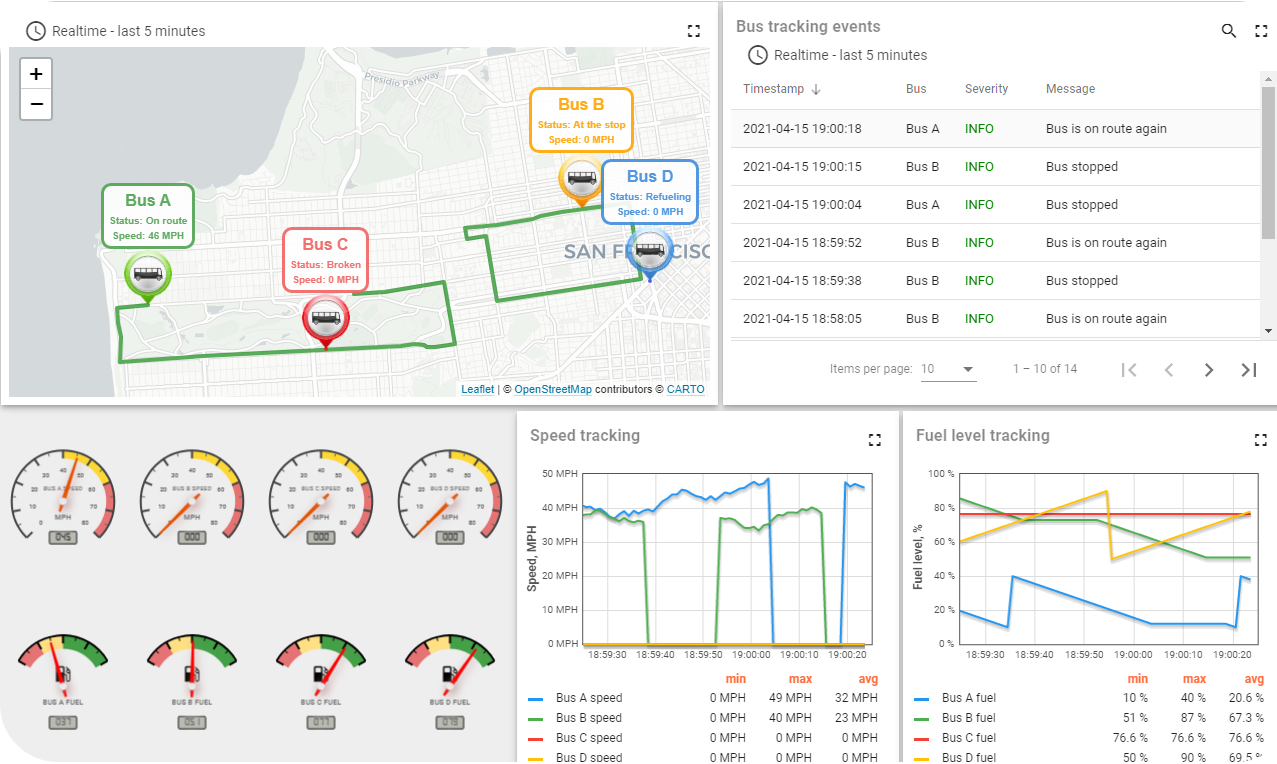
Task: Sort events by Message column
Action: (1070, 89)
